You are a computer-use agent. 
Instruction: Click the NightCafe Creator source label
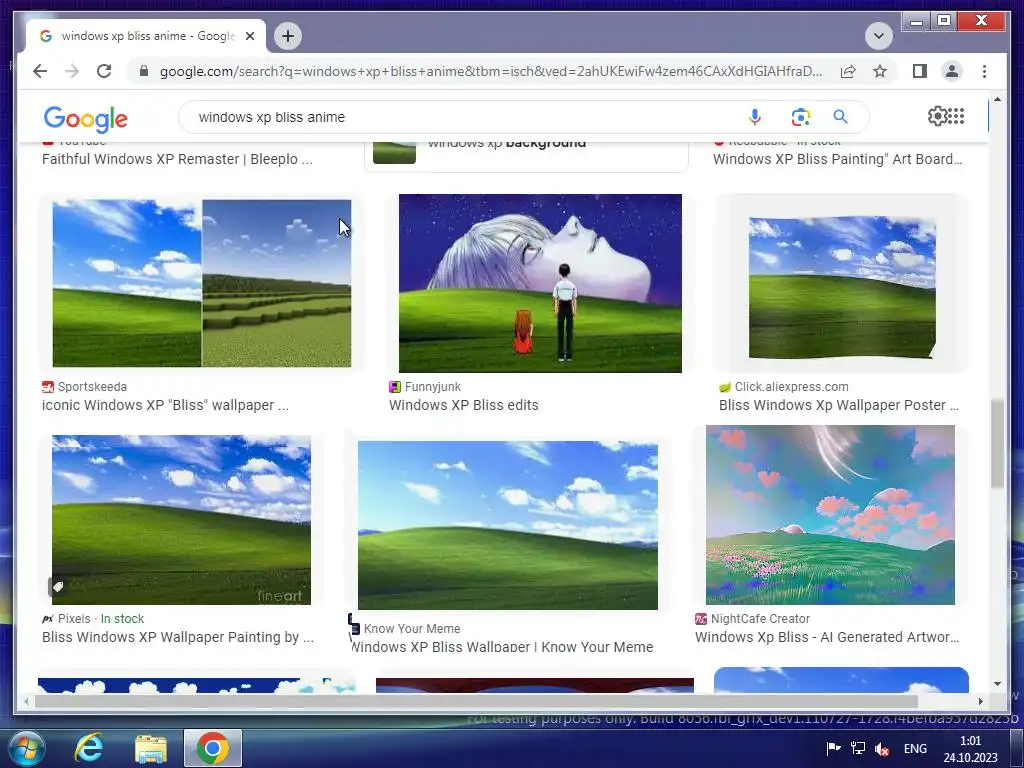click(x=760, y=618)
